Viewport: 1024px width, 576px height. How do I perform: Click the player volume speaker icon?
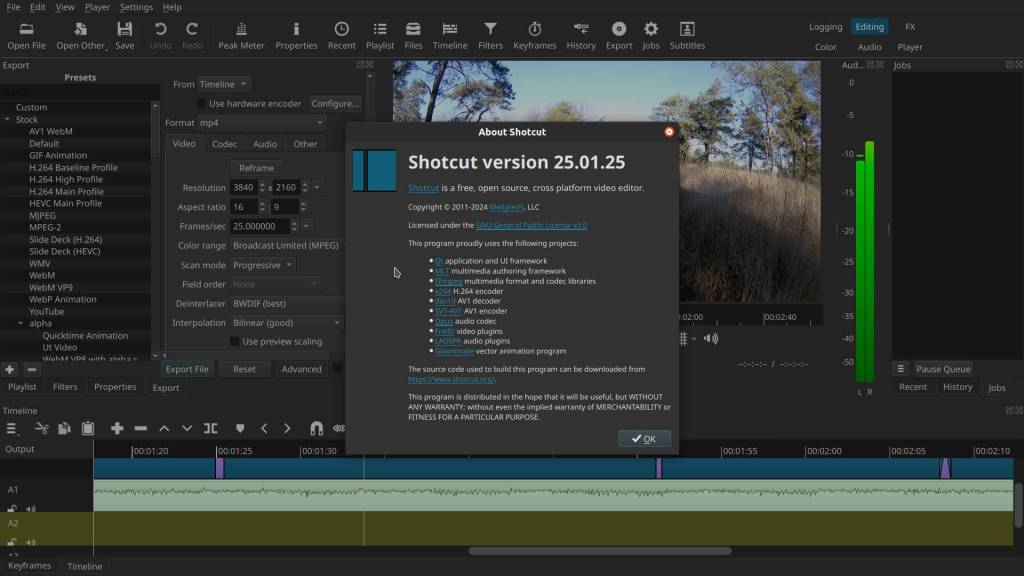(711, 338)
